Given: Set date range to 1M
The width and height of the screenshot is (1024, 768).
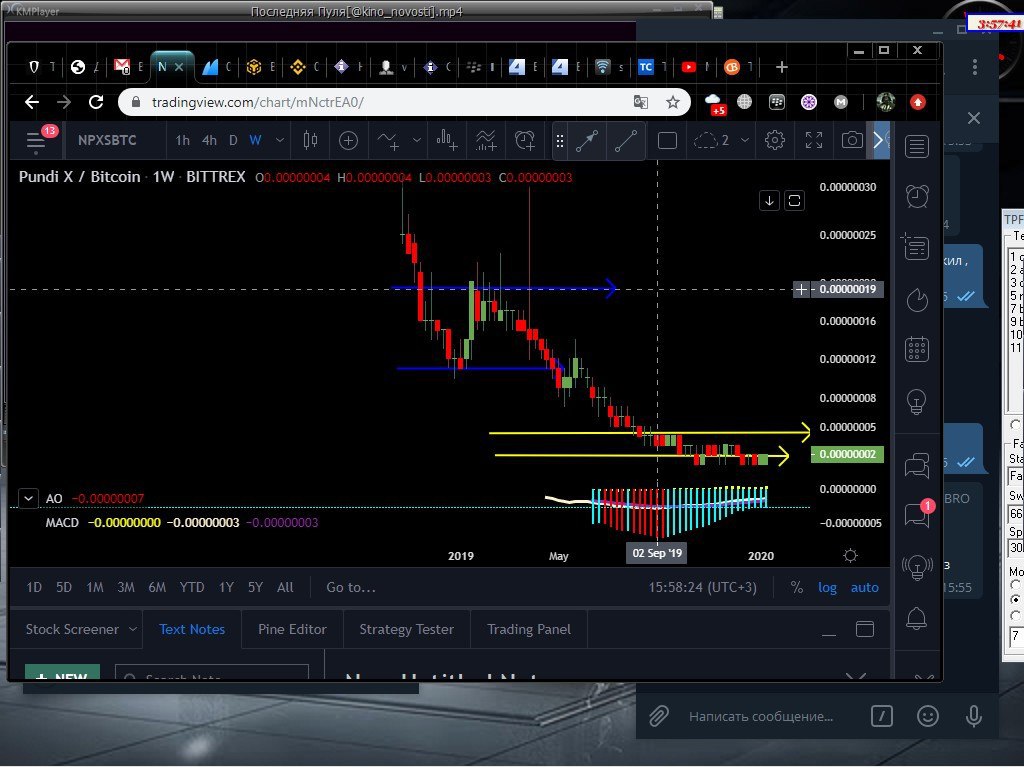Looking at the screenshot, I should 95,587.
